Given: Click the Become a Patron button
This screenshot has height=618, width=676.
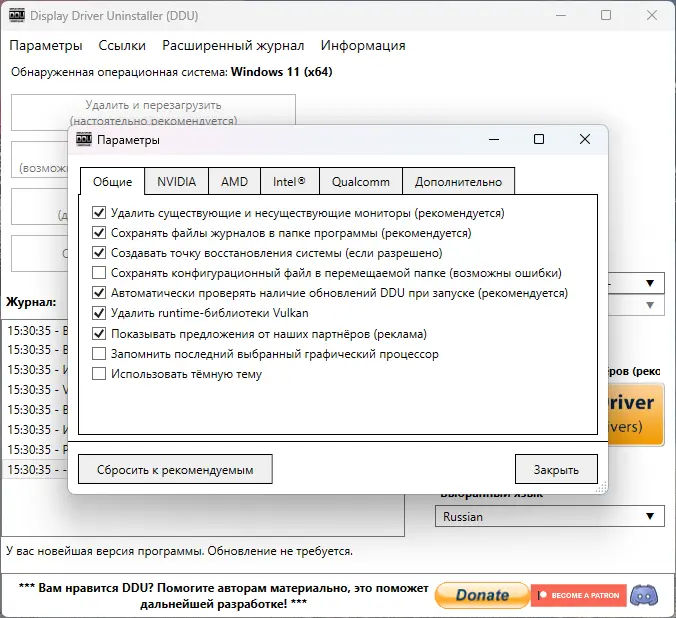Looking at the screenshot, I should pos(578,596).
